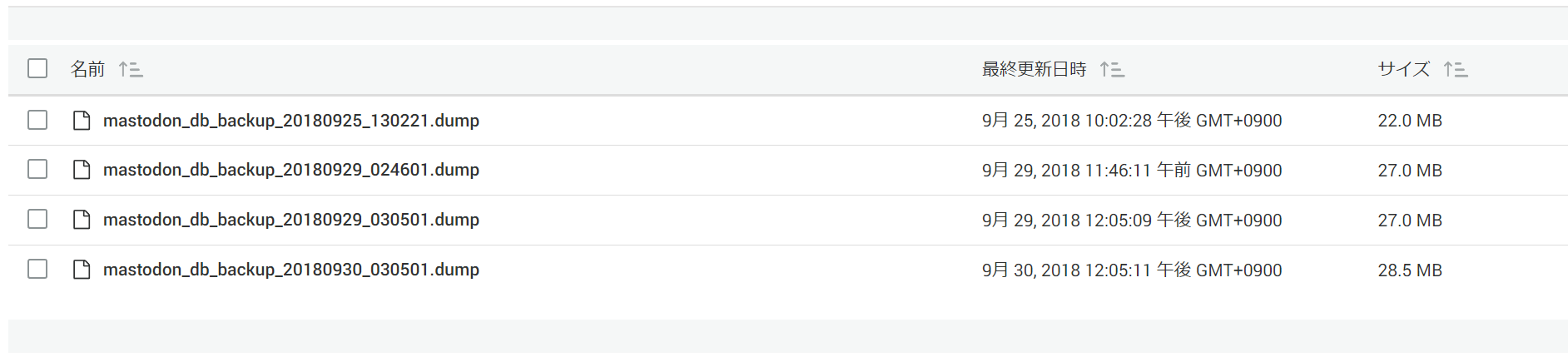Click file icon for mastodon_db_backup_20180925_130221.dump
Screen dimensions: 1568x357
click(x=82, y=121)
